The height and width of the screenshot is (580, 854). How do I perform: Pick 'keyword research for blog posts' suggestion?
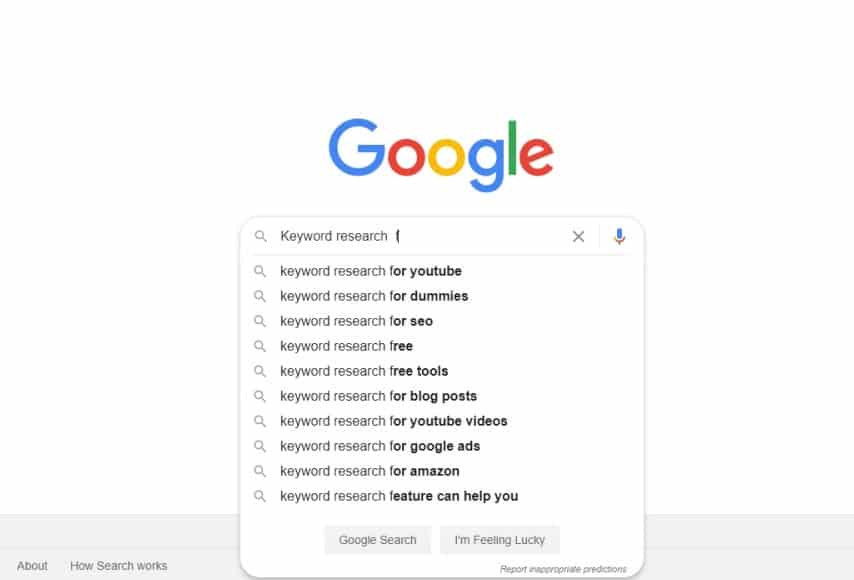[x=378, y=396]
